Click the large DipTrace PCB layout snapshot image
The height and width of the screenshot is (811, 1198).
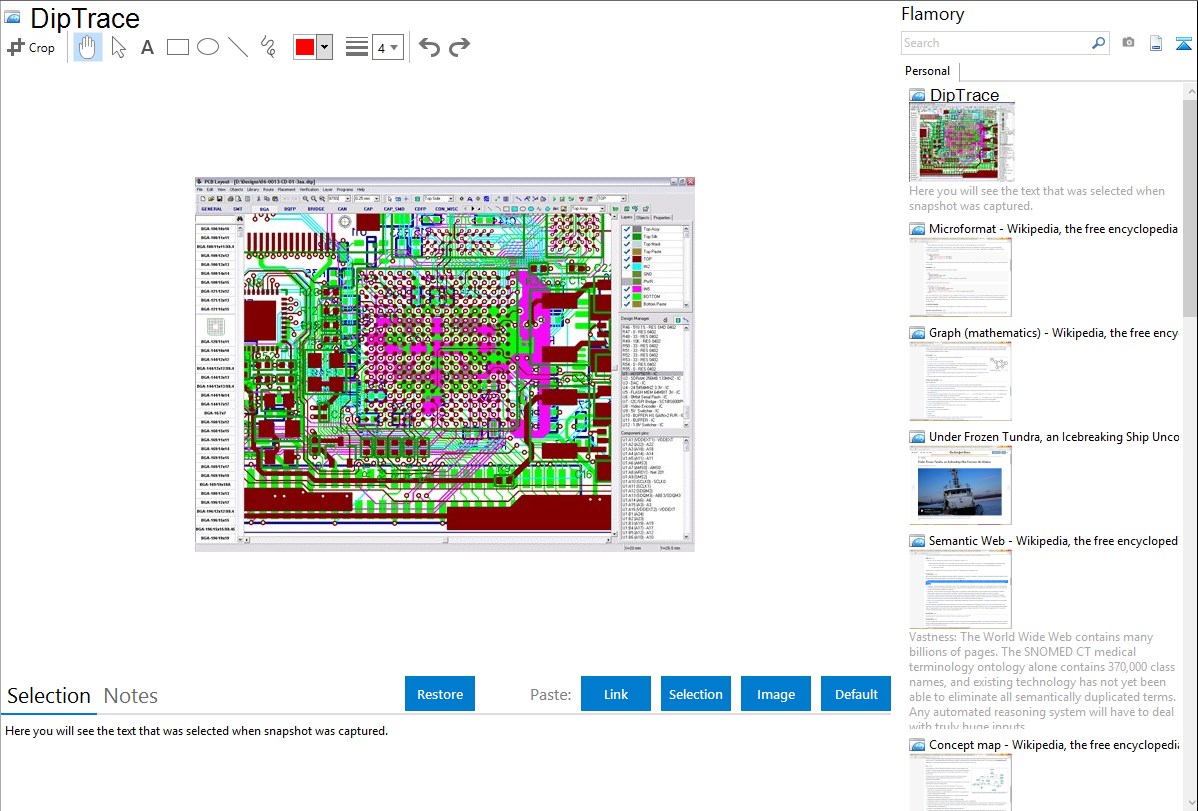(445, 365)
